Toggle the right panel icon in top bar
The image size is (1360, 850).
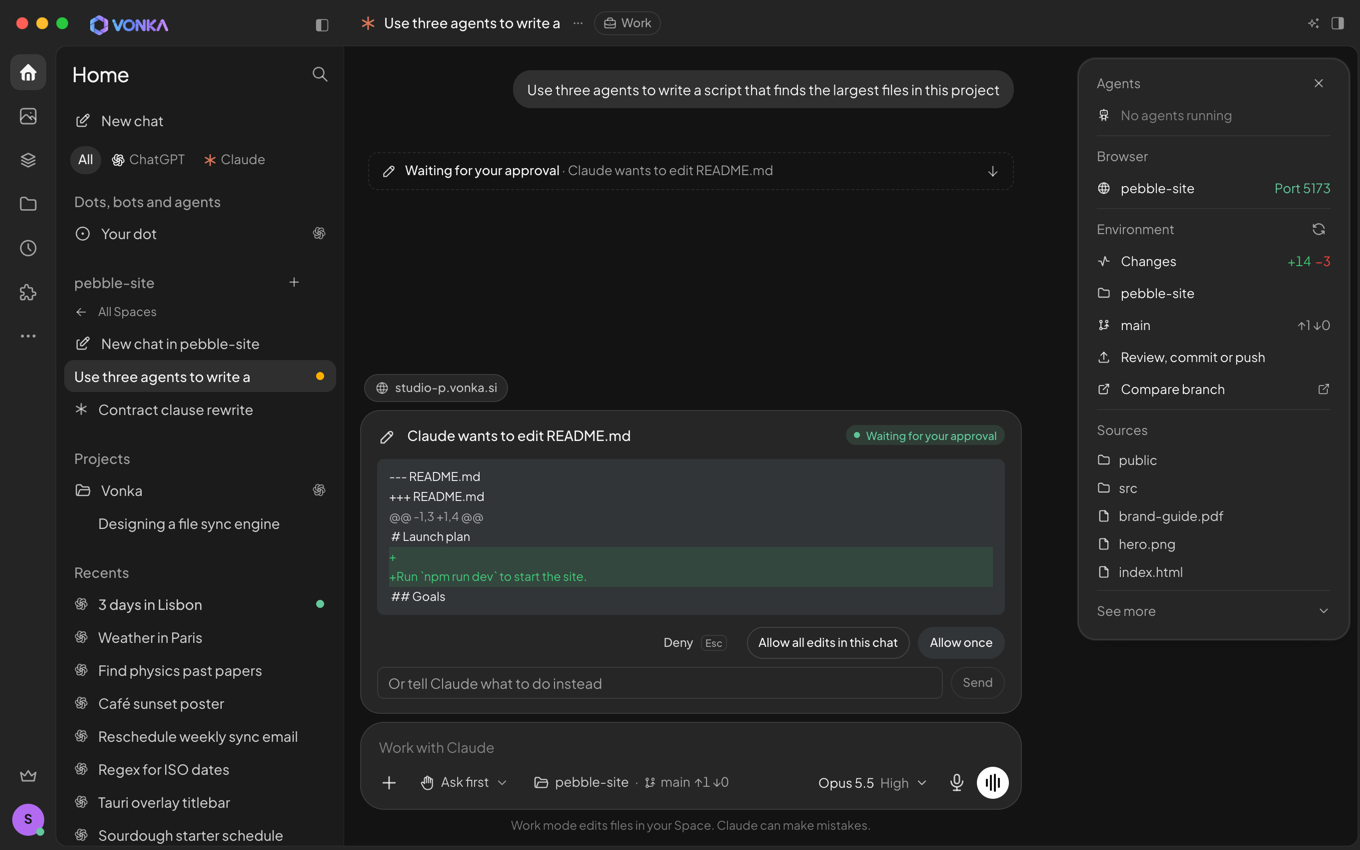click(x=1338, y=23)
